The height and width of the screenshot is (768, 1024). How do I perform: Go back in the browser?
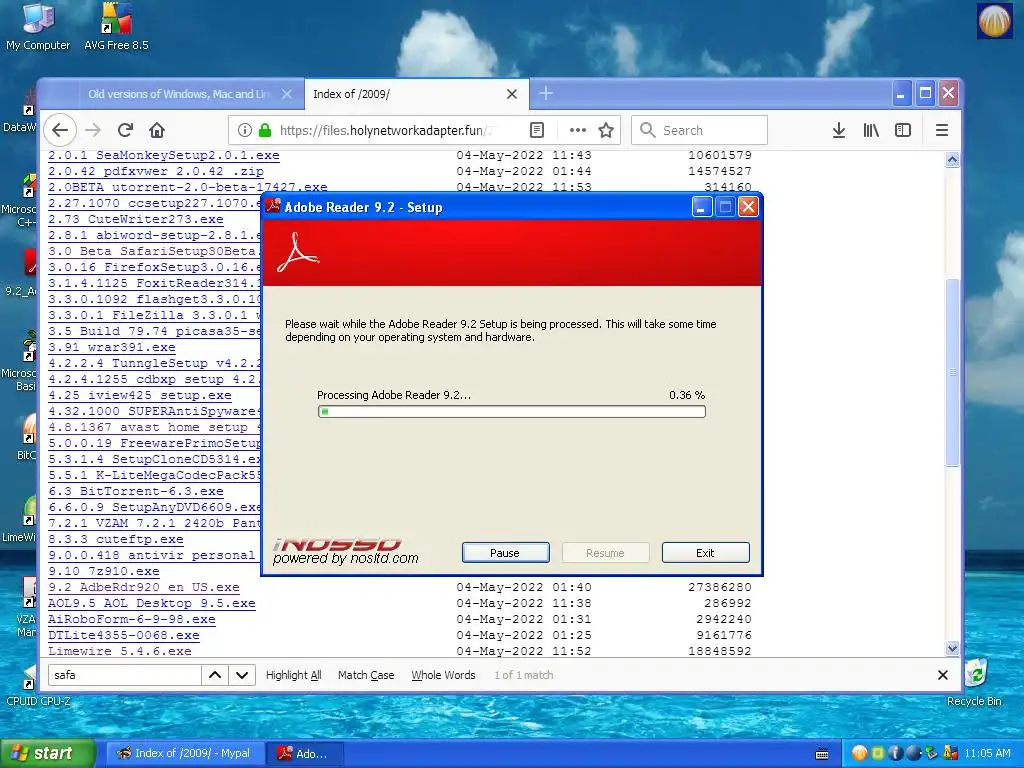click(60, 130)
